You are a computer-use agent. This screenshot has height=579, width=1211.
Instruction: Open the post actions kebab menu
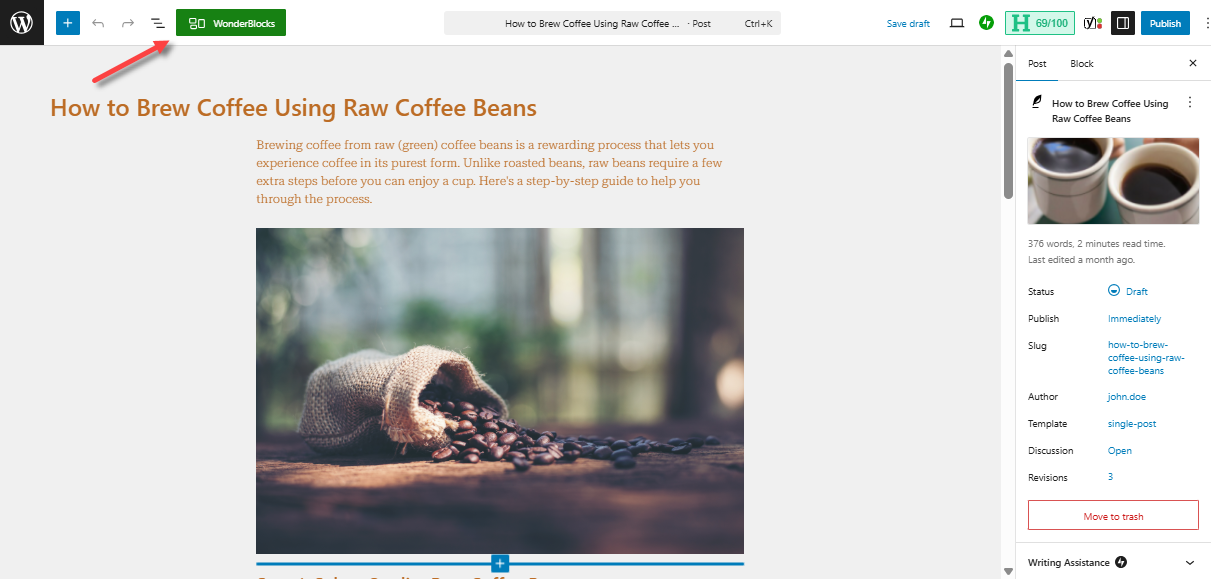(1189, 102)
